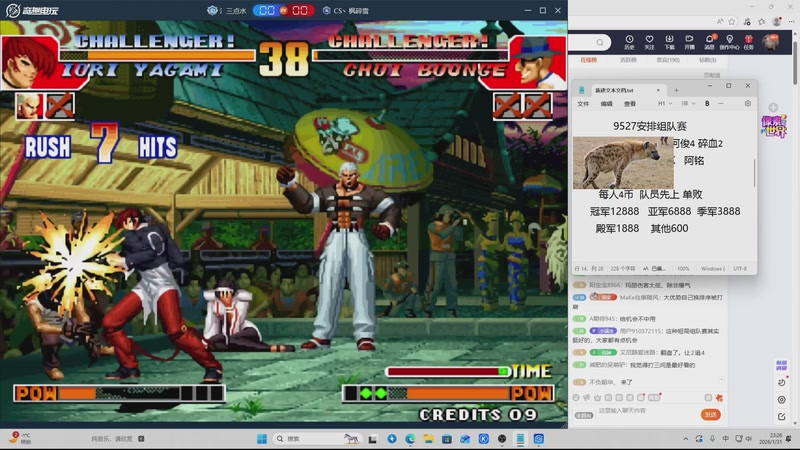Click the sidebar edit feedback icon
Viewport: 800px width, 450px height.
pos(782,417)
